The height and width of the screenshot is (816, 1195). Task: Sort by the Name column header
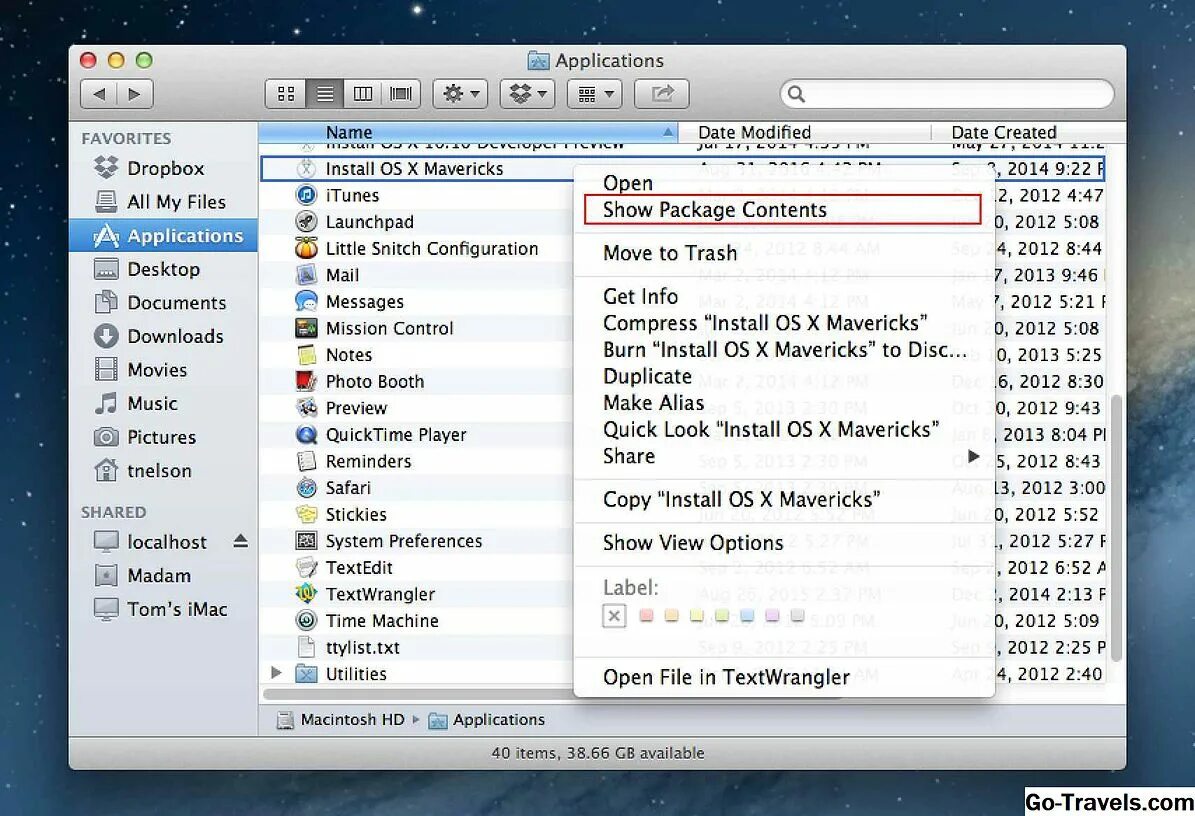(x=467, y=133)
